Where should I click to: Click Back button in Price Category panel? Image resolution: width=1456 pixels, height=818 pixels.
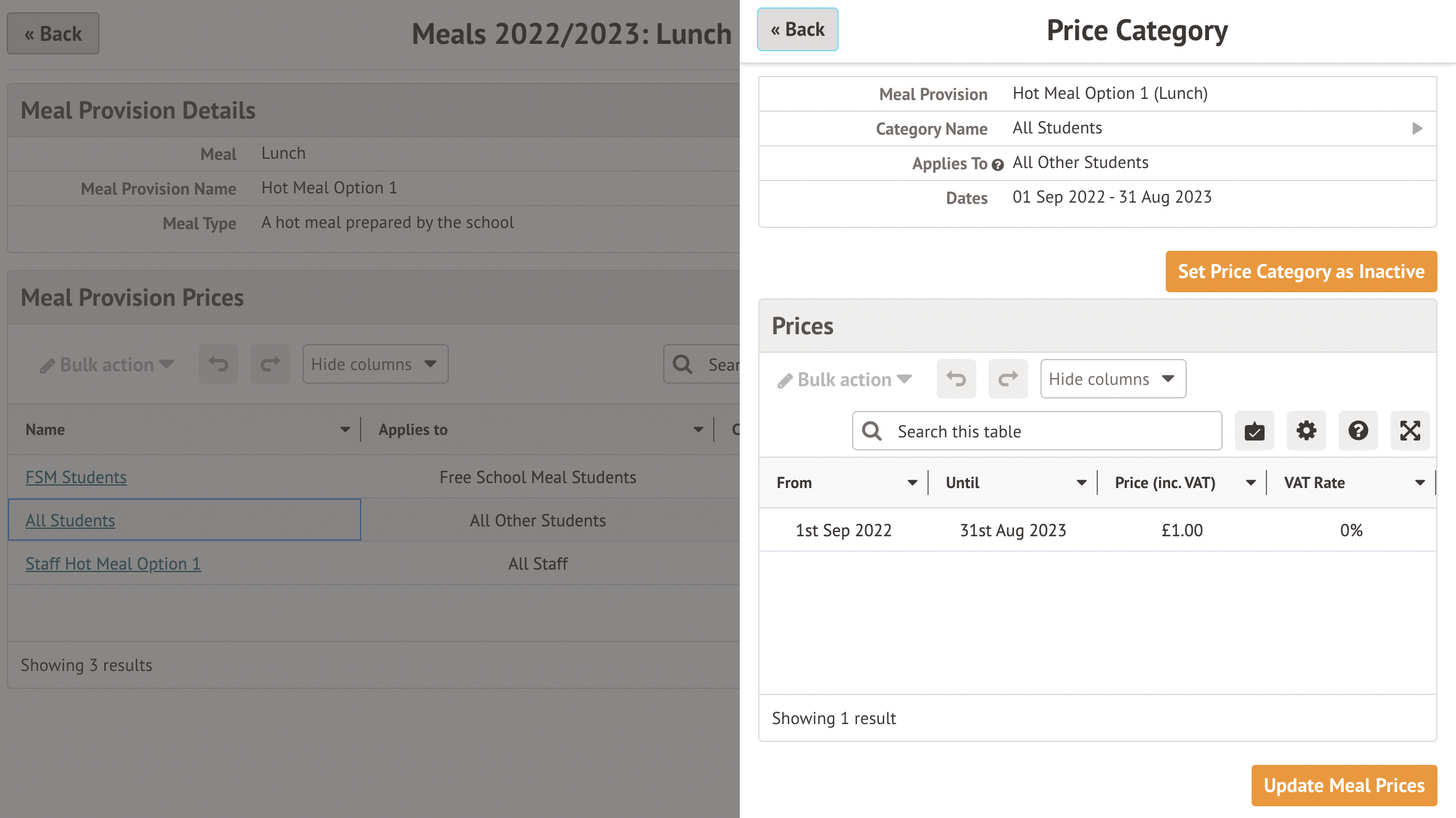(797, 30)
